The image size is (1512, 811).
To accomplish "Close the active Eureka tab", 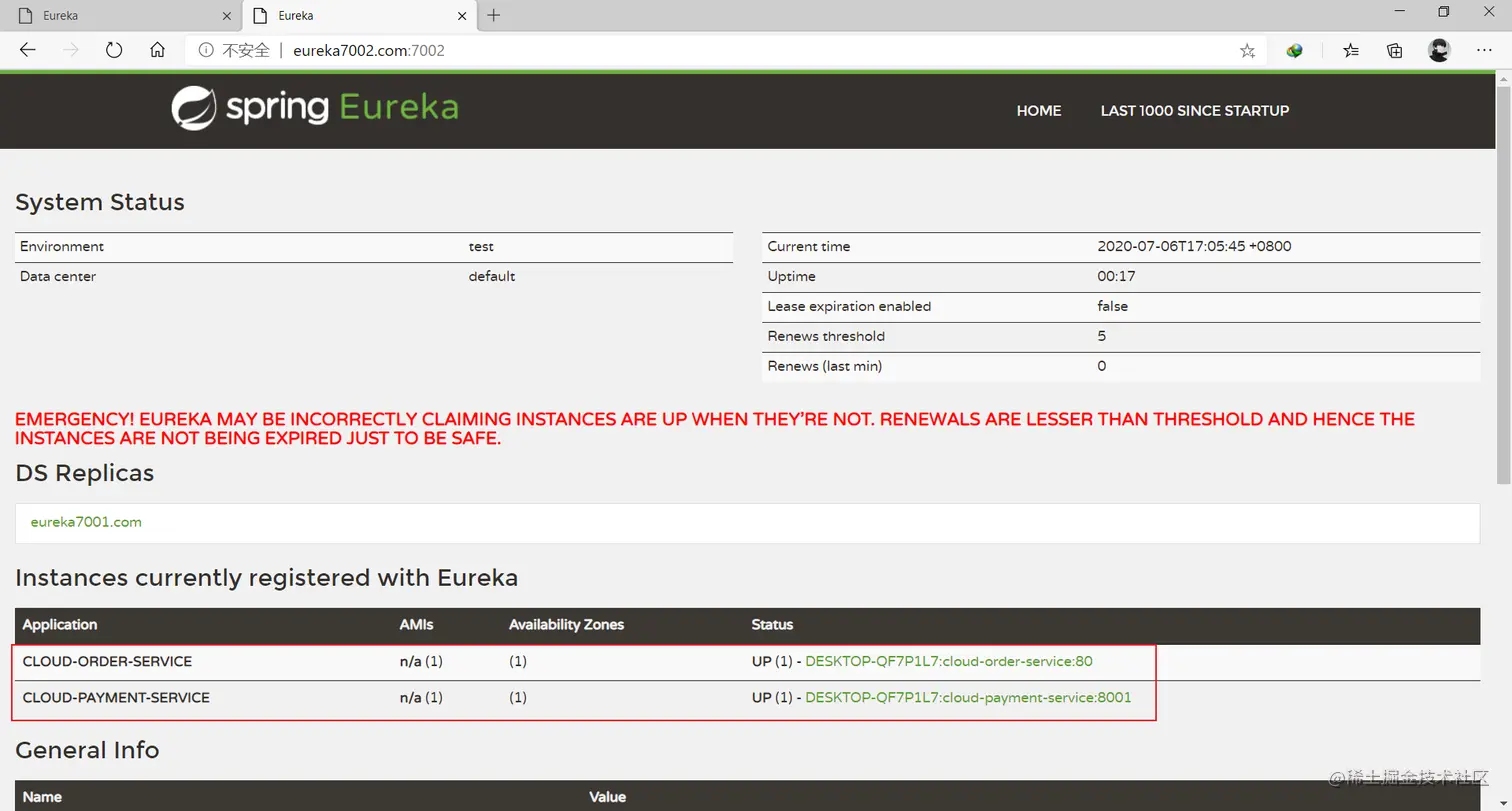I will pyautogui.click(x=462, y=16).
